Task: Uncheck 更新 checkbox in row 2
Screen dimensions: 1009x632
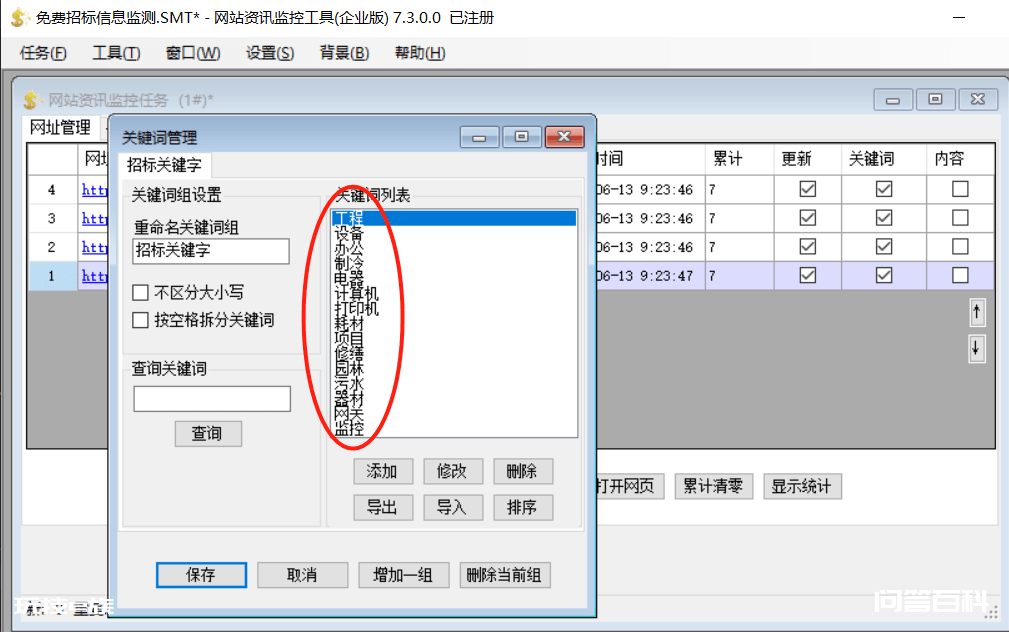Action: point(808,246)
